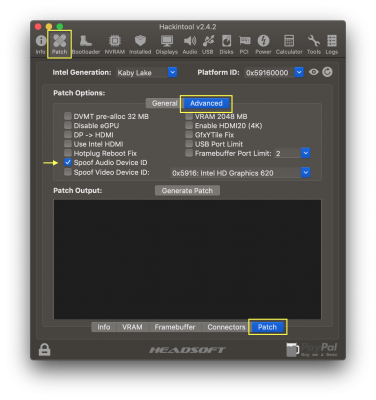Open the Audio speaker icon
Image resolution: width=376 pixels, height=400 pixels.
190,44
